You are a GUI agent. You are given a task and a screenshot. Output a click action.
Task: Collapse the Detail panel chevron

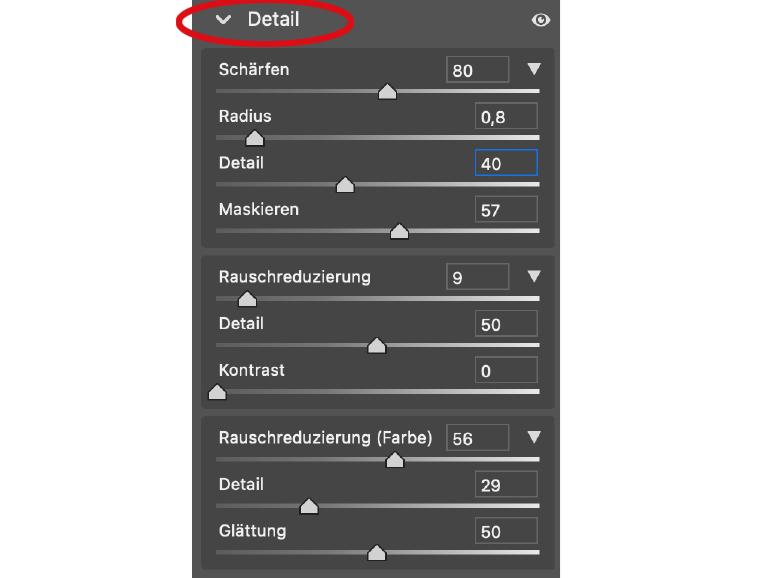point(223,20)
